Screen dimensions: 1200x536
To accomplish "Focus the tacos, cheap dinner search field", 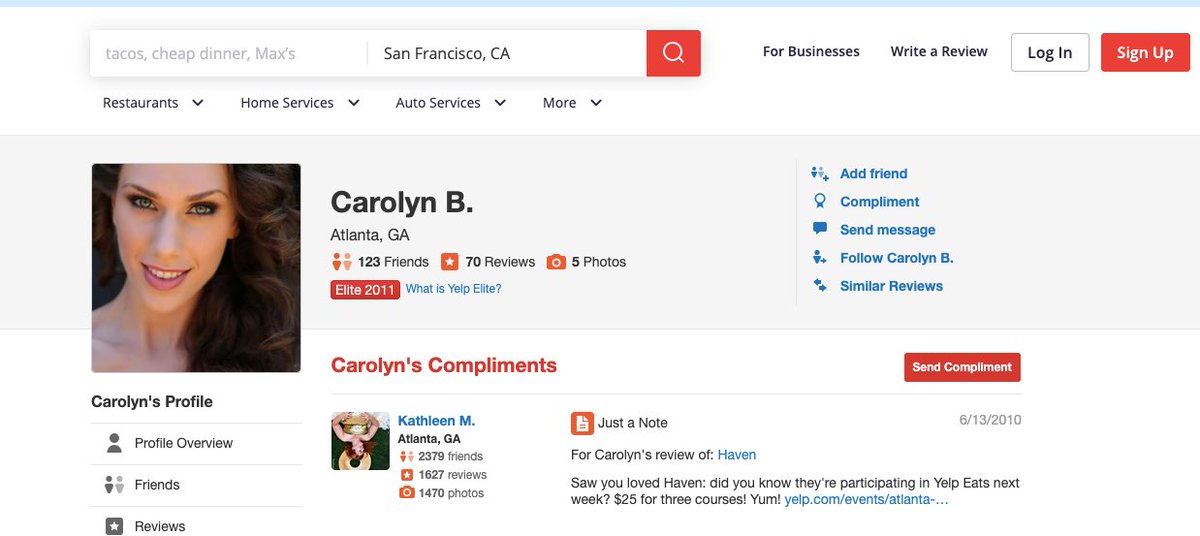I will tap(229, 53).
